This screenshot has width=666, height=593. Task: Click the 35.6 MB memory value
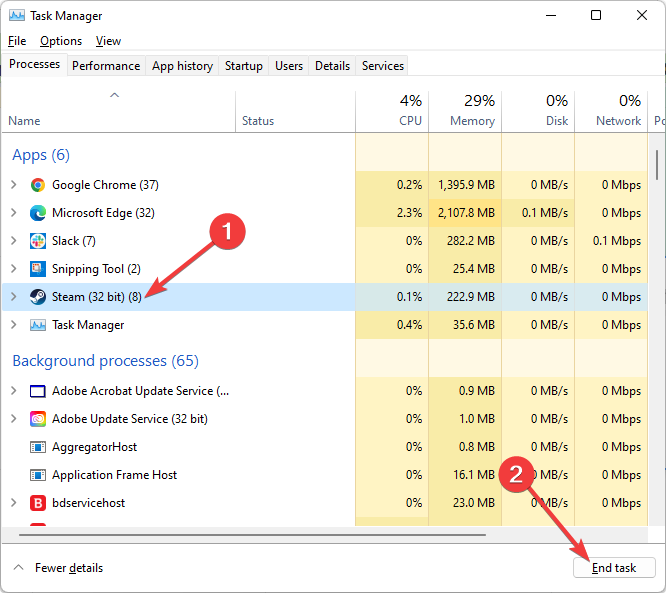pyautogui.click(x=474, y=325)
